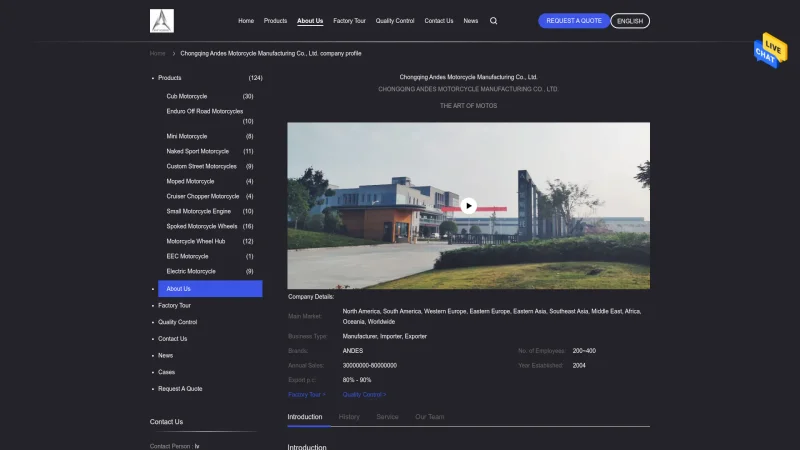
Task: Select Electric Motorcycle category
Action: point(191,271)
